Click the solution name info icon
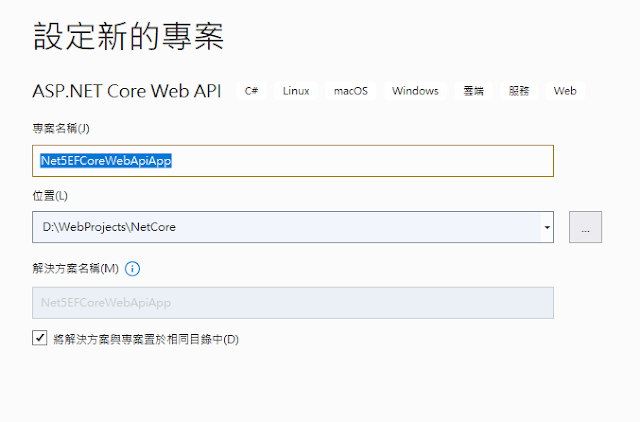The image size is (640, 422). [132, 269]
